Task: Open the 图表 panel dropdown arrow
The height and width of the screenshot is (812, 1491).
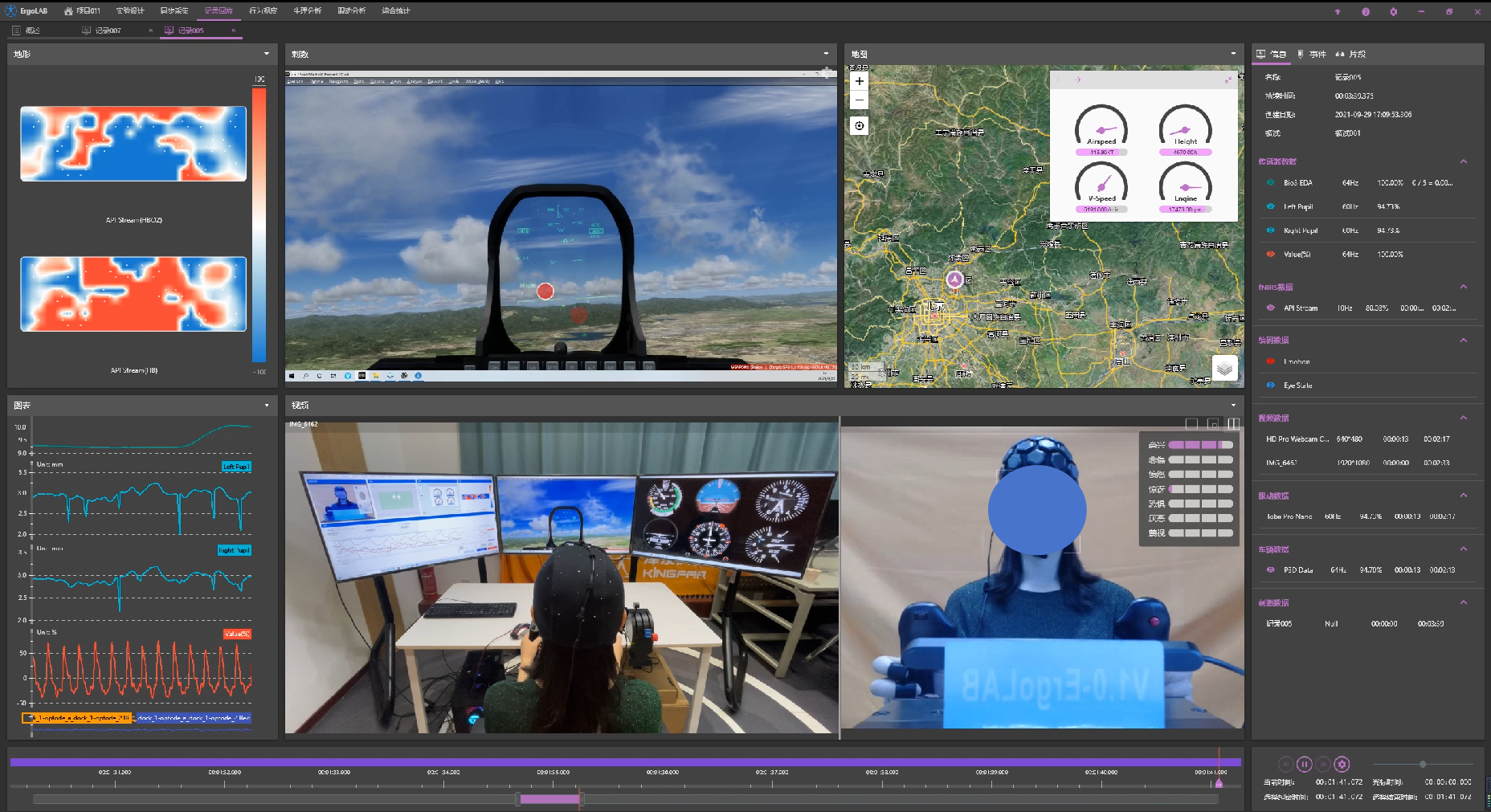Action: pyautogui.click(x=267, y=406)
